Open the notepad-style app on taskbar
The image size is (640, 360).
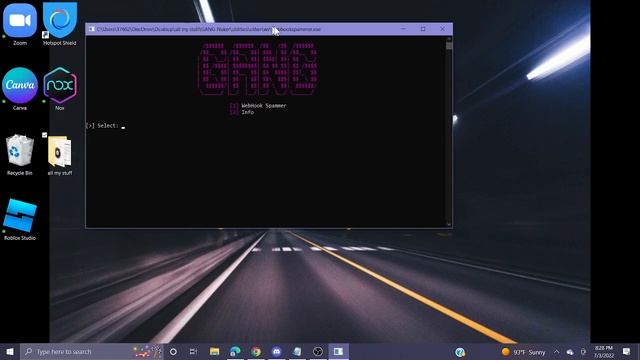pyautogui.click(x=297, y=351)
